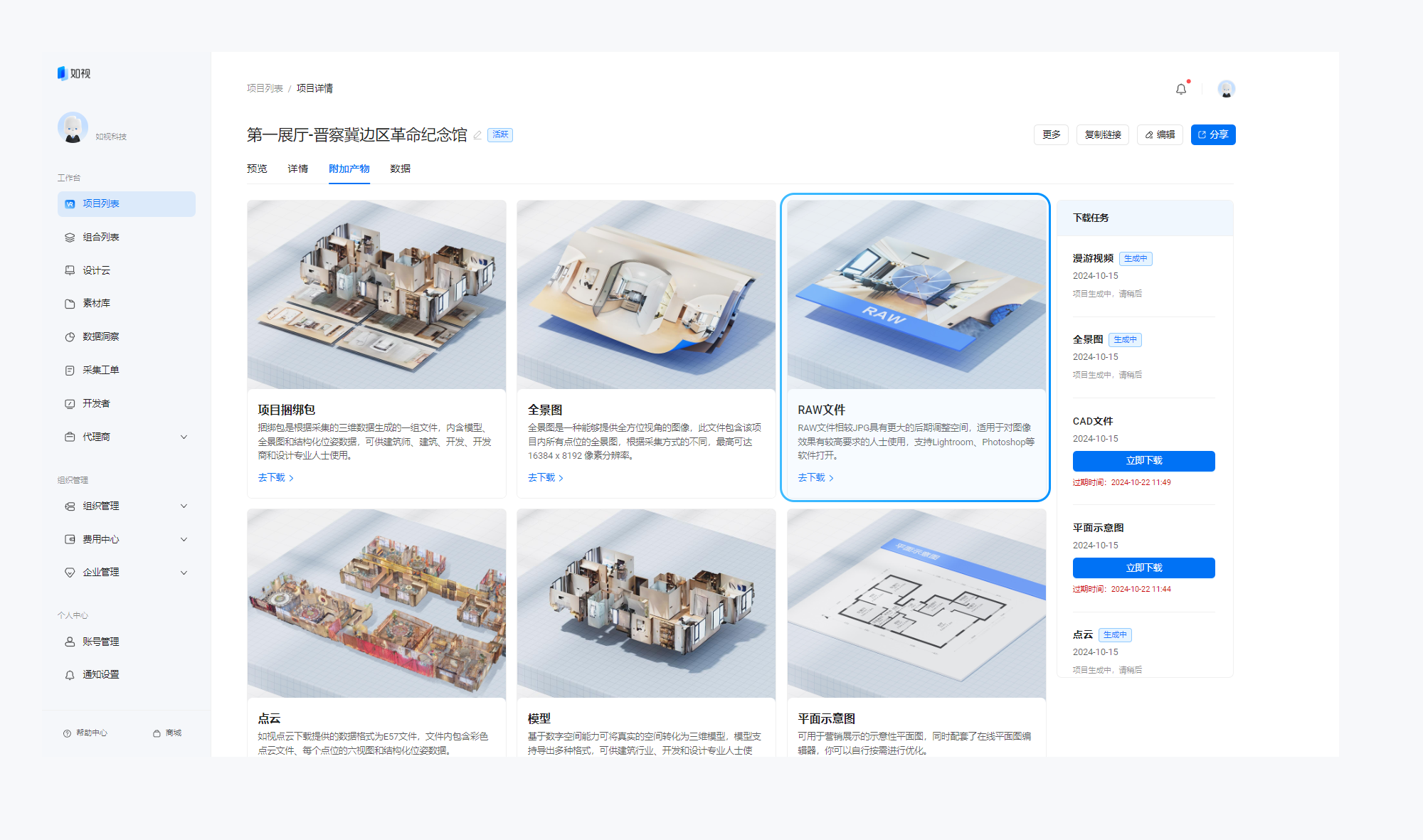Expand the 组织管理 submenu chevron

[184, 506]
